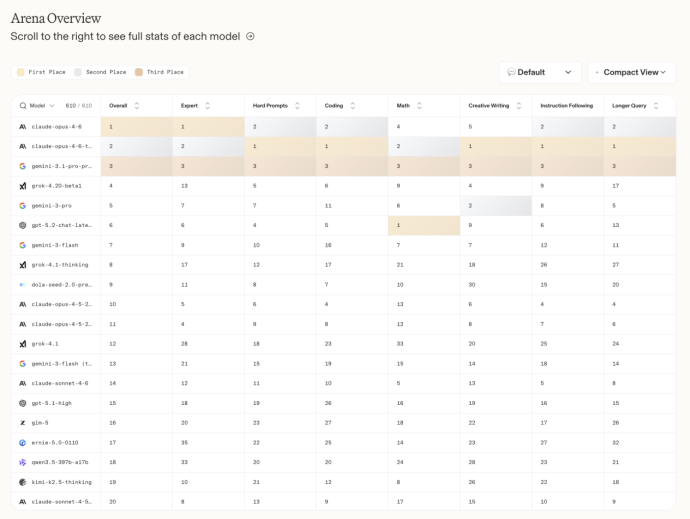Screen dimensions: 690x519
Task: Click the xAI icon beside grok-4.20-beta1
Action: (x=22, y=186)
